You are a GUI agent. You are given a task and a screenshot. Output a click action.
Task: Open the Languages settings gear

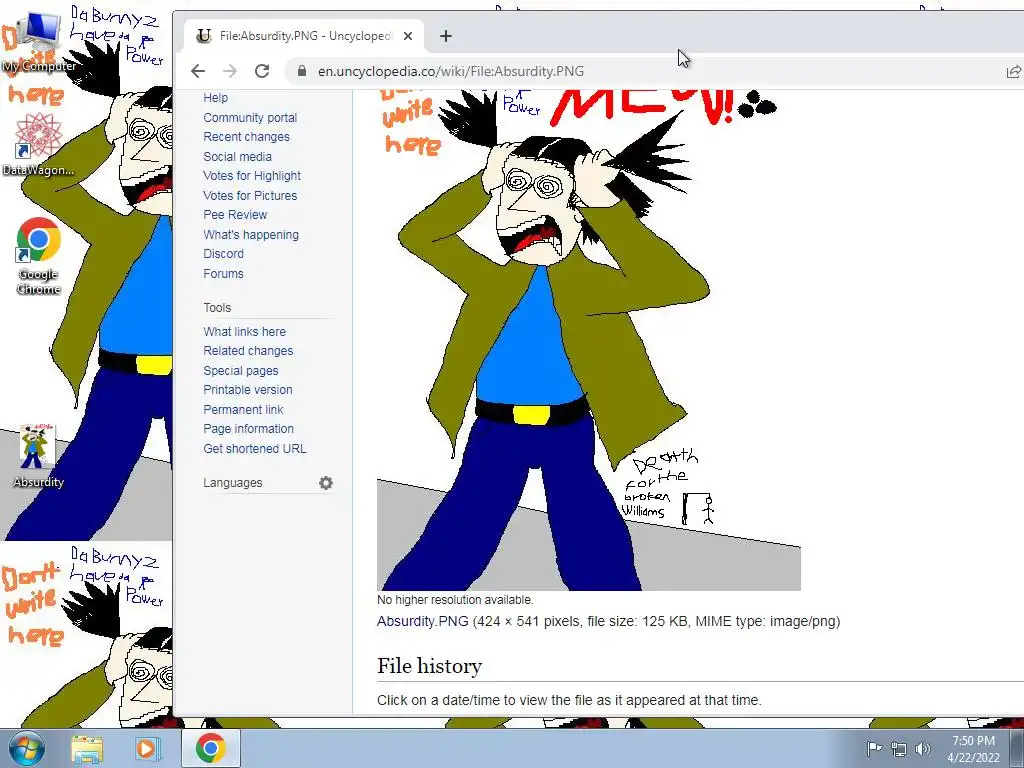326,483
